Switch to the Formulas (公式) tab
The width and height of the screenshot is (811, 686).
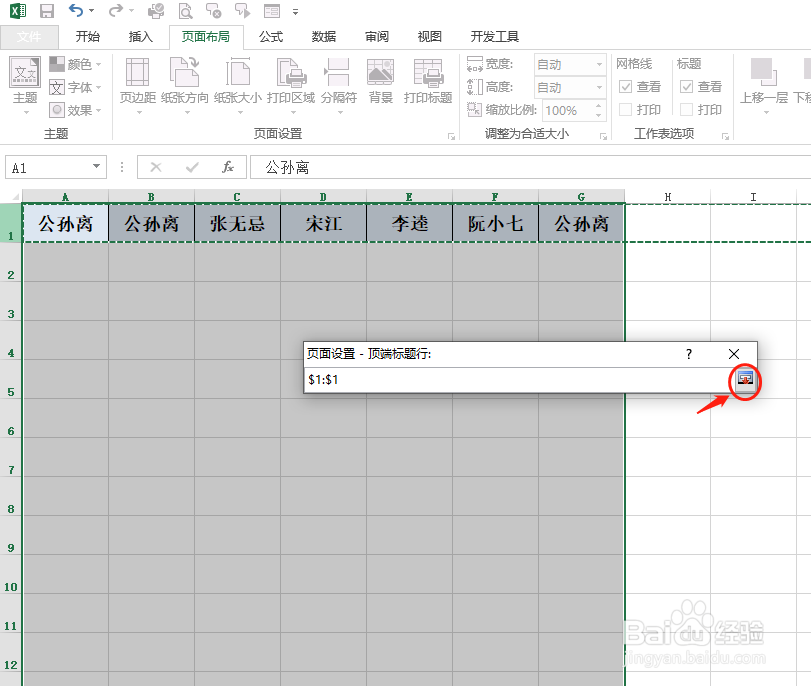(x=271, y=37)
